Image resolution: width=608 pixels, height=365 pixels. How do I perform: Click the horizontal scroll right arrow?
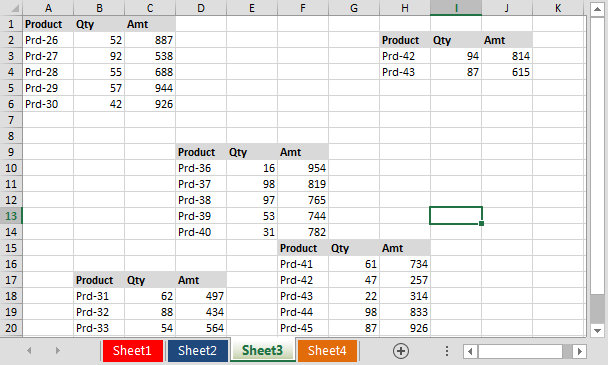pyautogui.click(x=579, y=351)
